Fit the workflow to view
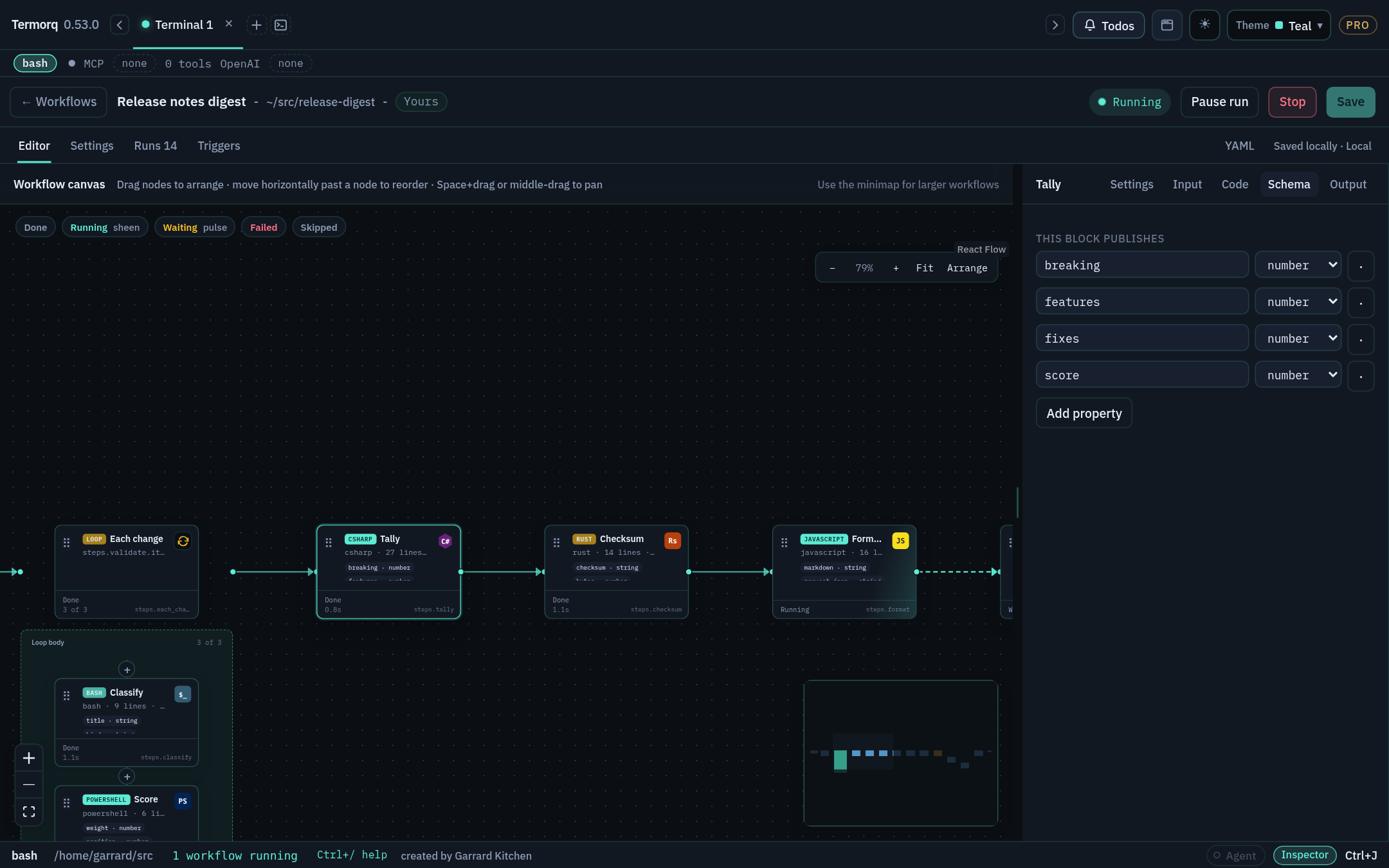Screen dimensions: 1389x868 (925, 268)
